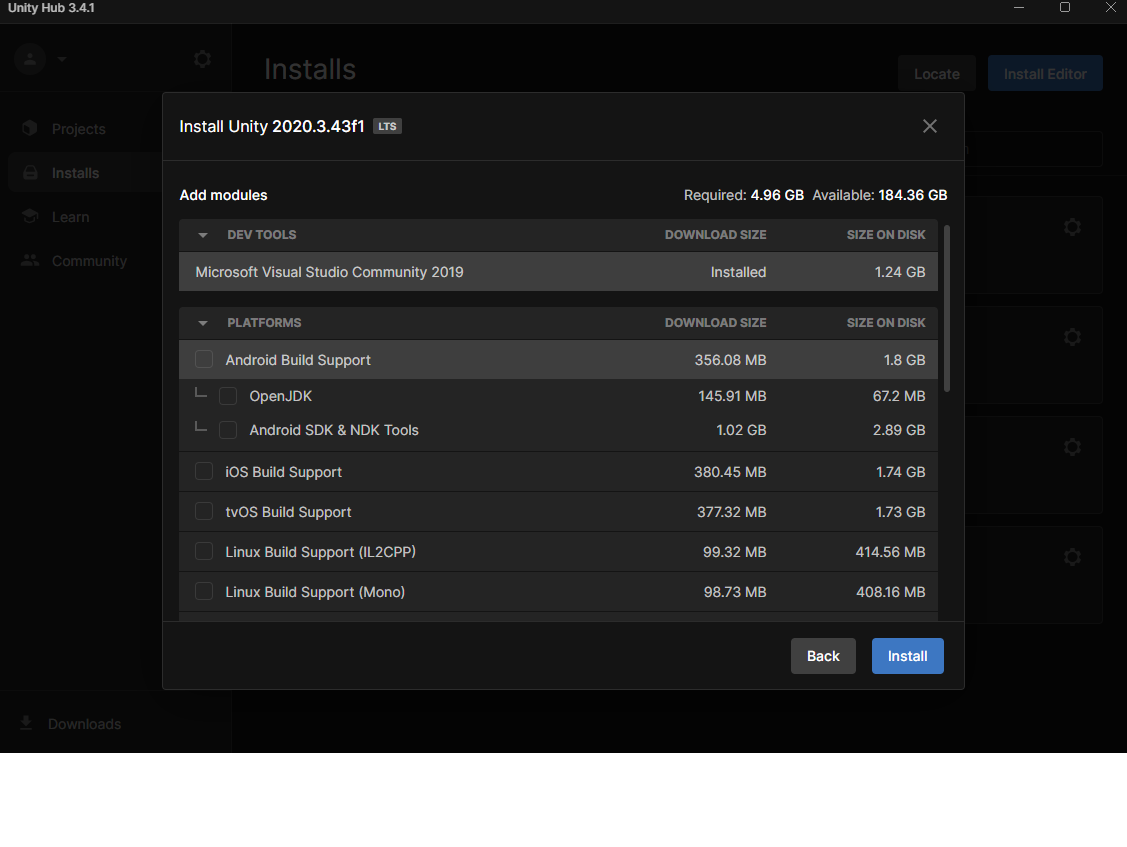Collapse the DEV TOOLS section
The image size is (1127, 847).
click(x=202, y=234)
